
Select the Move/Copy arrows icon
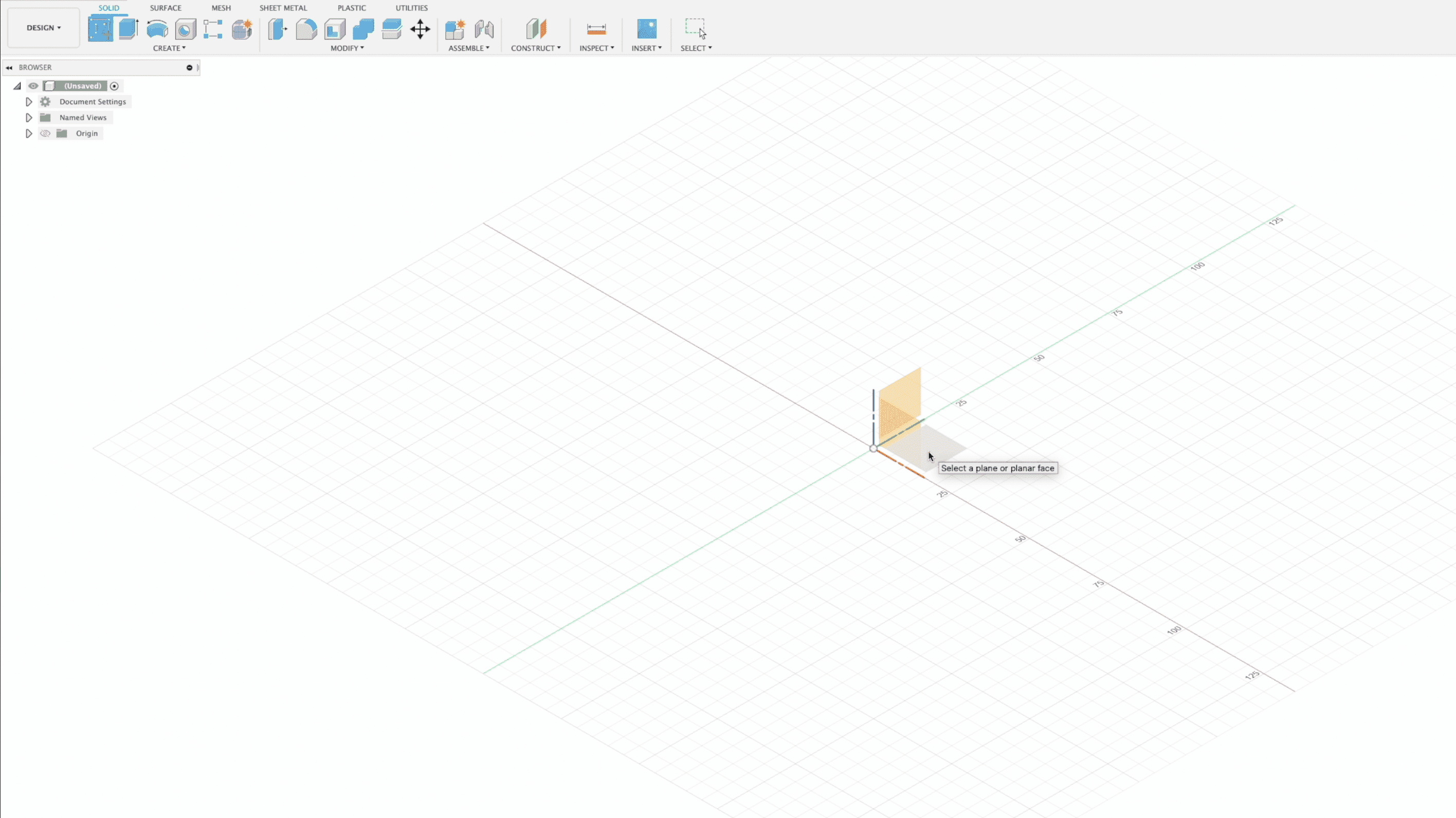[420, 29]
